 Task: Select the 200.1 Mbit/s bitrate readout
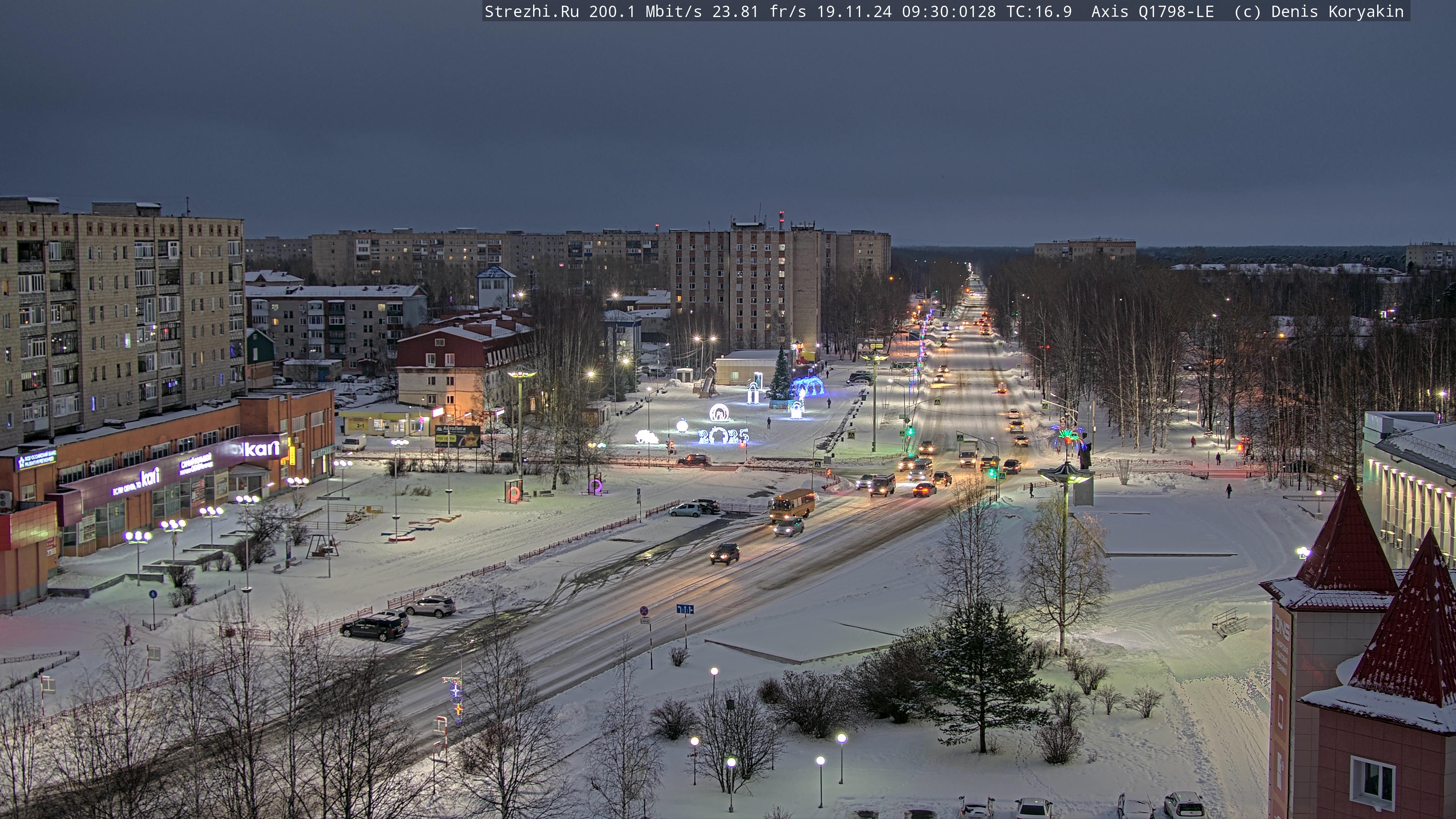tap(645, 11)
